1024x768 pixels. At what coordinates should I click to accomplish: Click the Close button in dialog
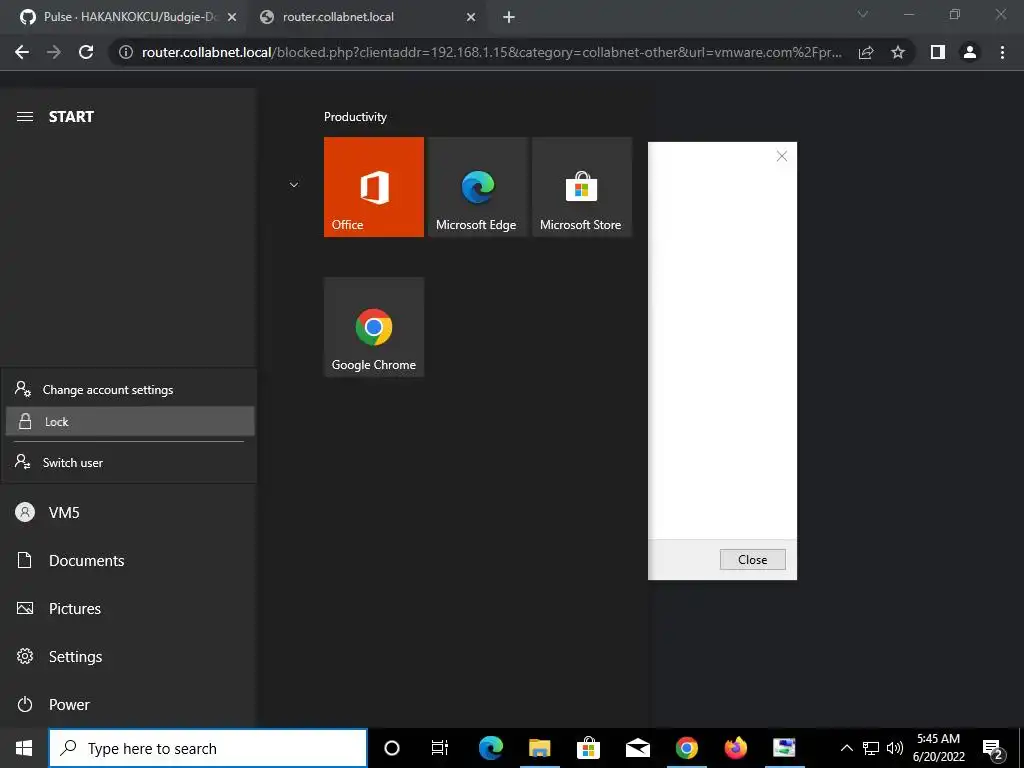[752, 560]
